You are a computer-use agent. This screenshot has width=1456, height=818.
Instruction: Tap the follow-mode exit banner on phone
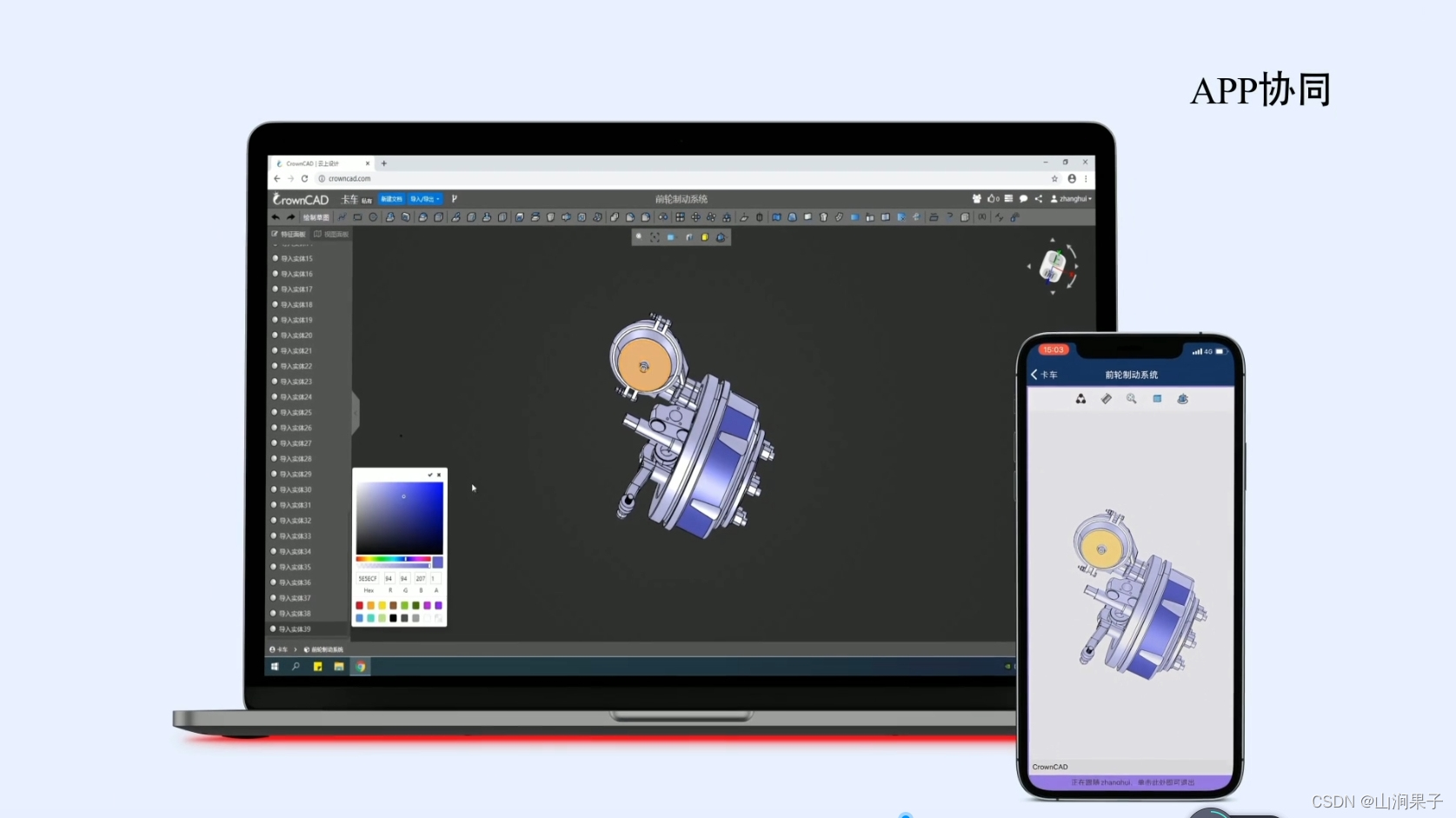pyautogui.click(x=1132, y=782)
